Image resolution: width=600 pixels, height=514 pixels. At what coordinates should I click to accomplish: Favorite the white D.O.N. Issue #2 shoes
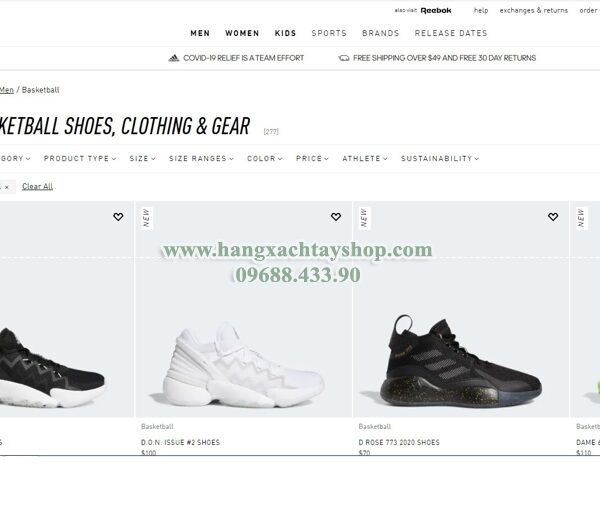(336, 217)
